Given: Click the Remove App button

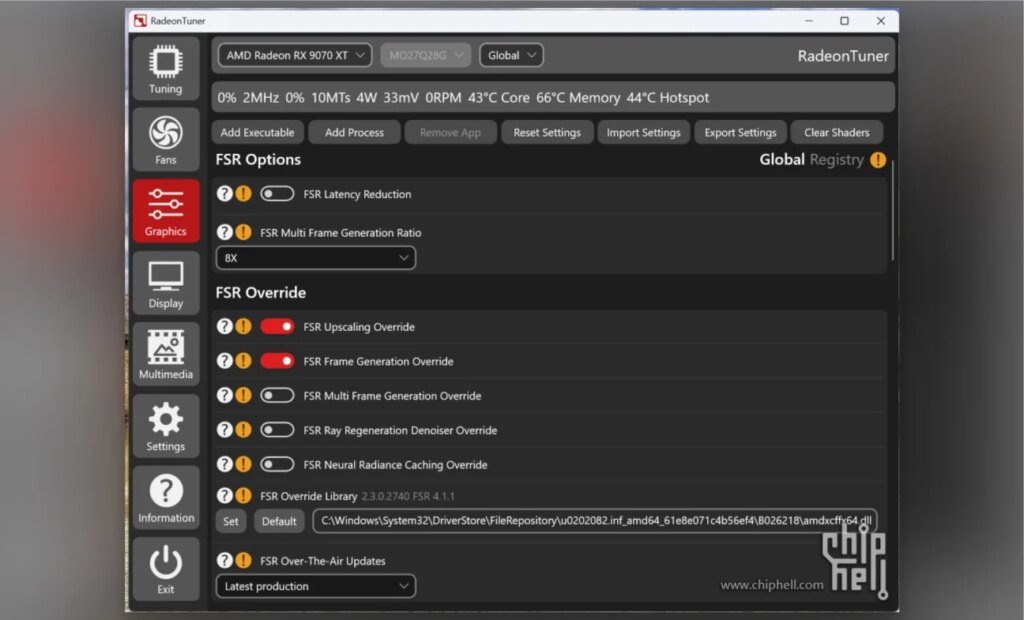Looking at the screenshot, I should tap(450, 133).
